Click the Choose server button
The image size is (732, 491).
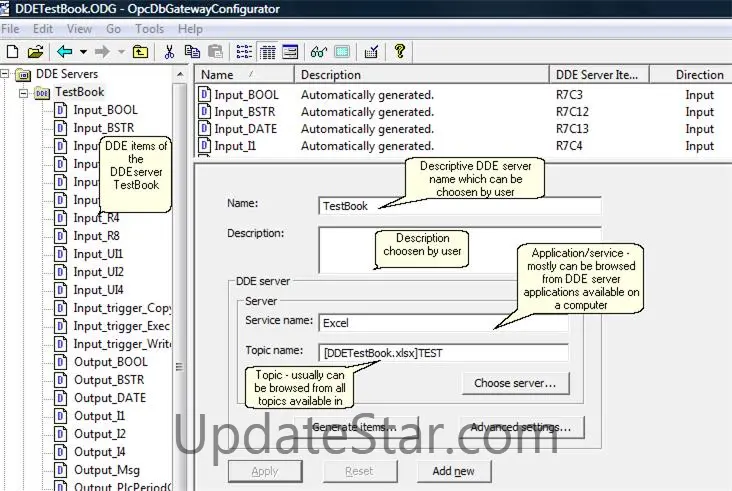(x=515, y=383)
